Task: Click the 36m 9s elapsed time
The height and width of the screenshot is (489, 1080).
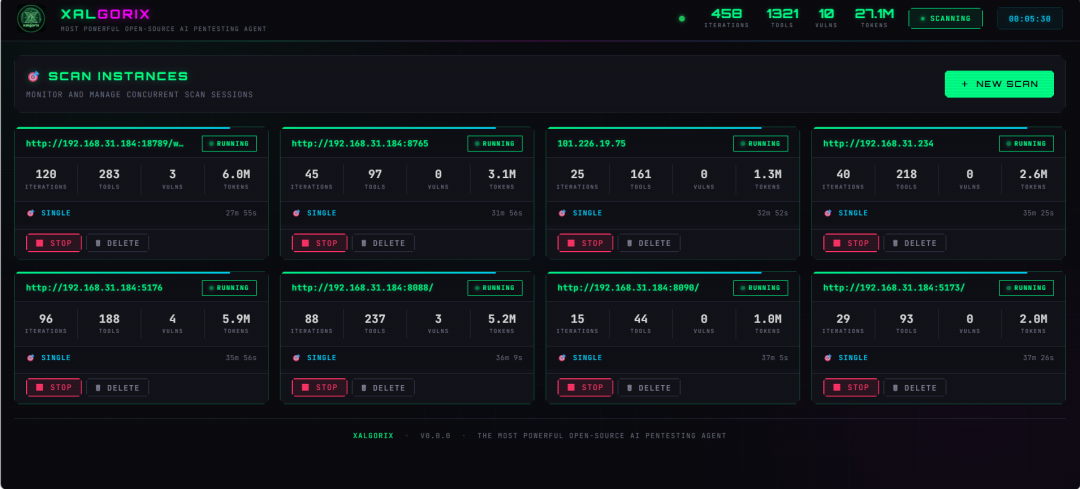Action: point(509,358)
